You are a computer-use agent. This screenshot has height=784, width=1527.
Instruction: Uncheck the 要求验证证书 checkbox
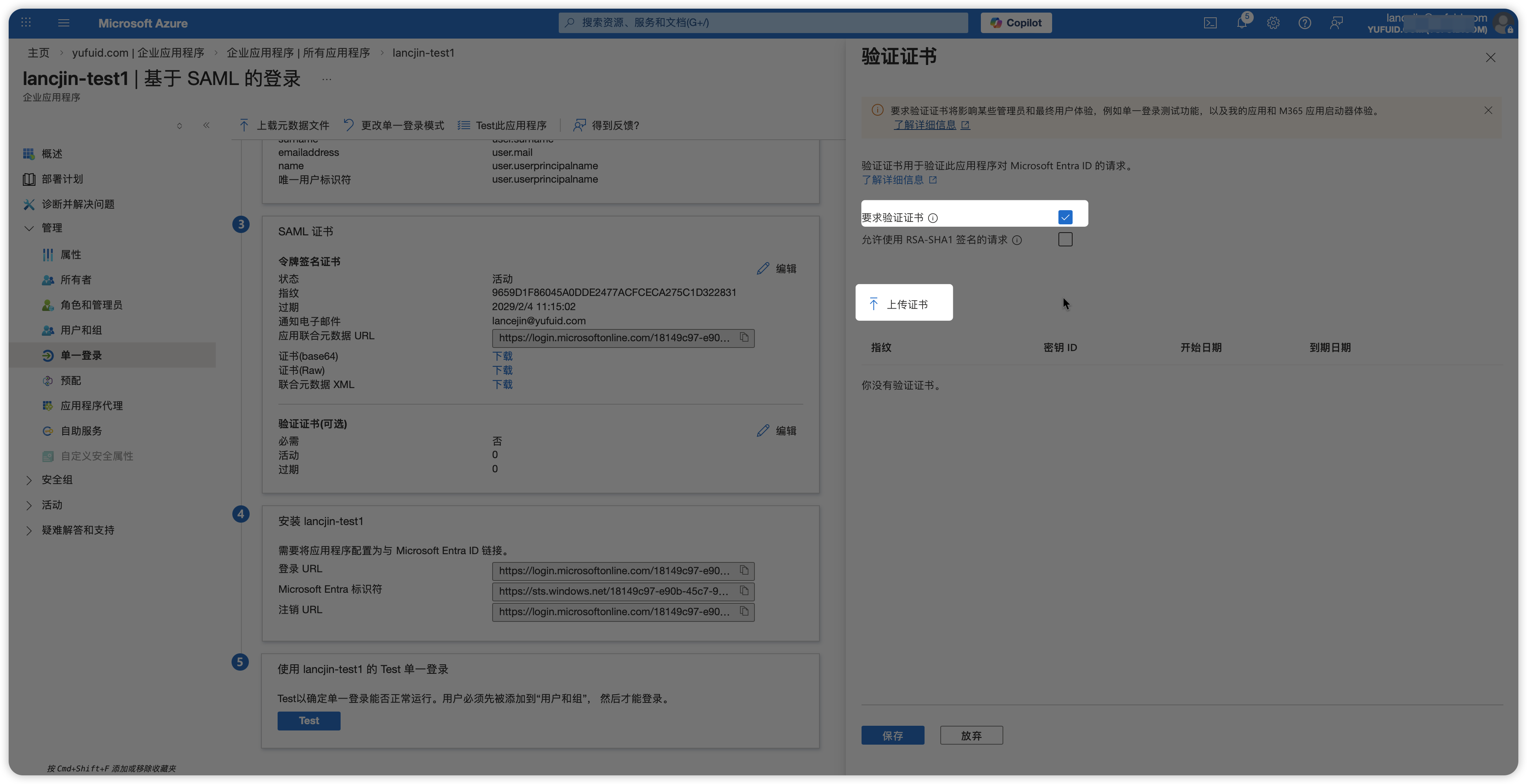click(x=1065, y=218)
